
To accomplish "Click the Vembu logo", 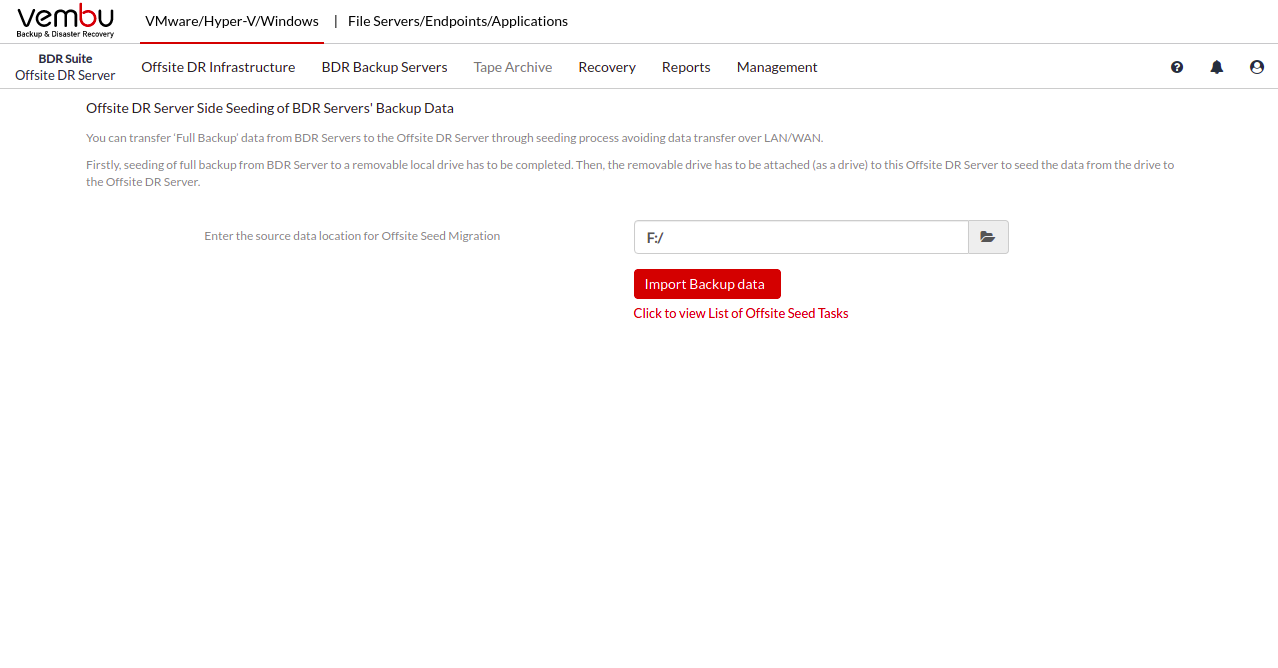I will click(65, 21).
